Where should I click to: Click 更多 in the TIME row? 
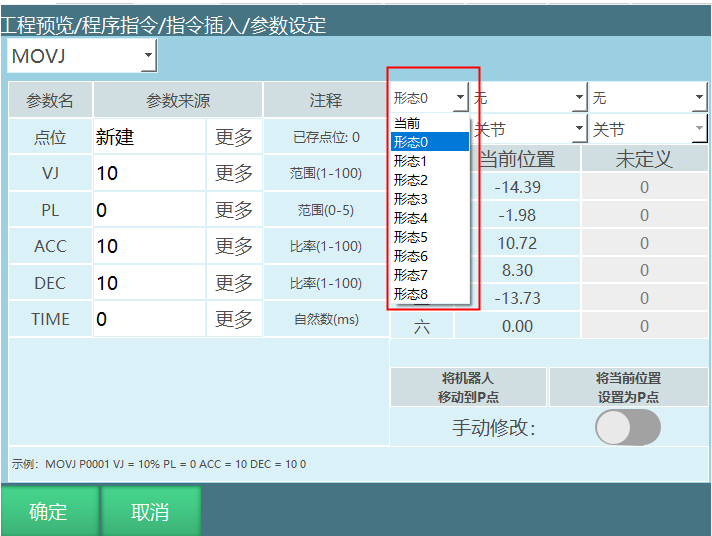pos(234,319)
